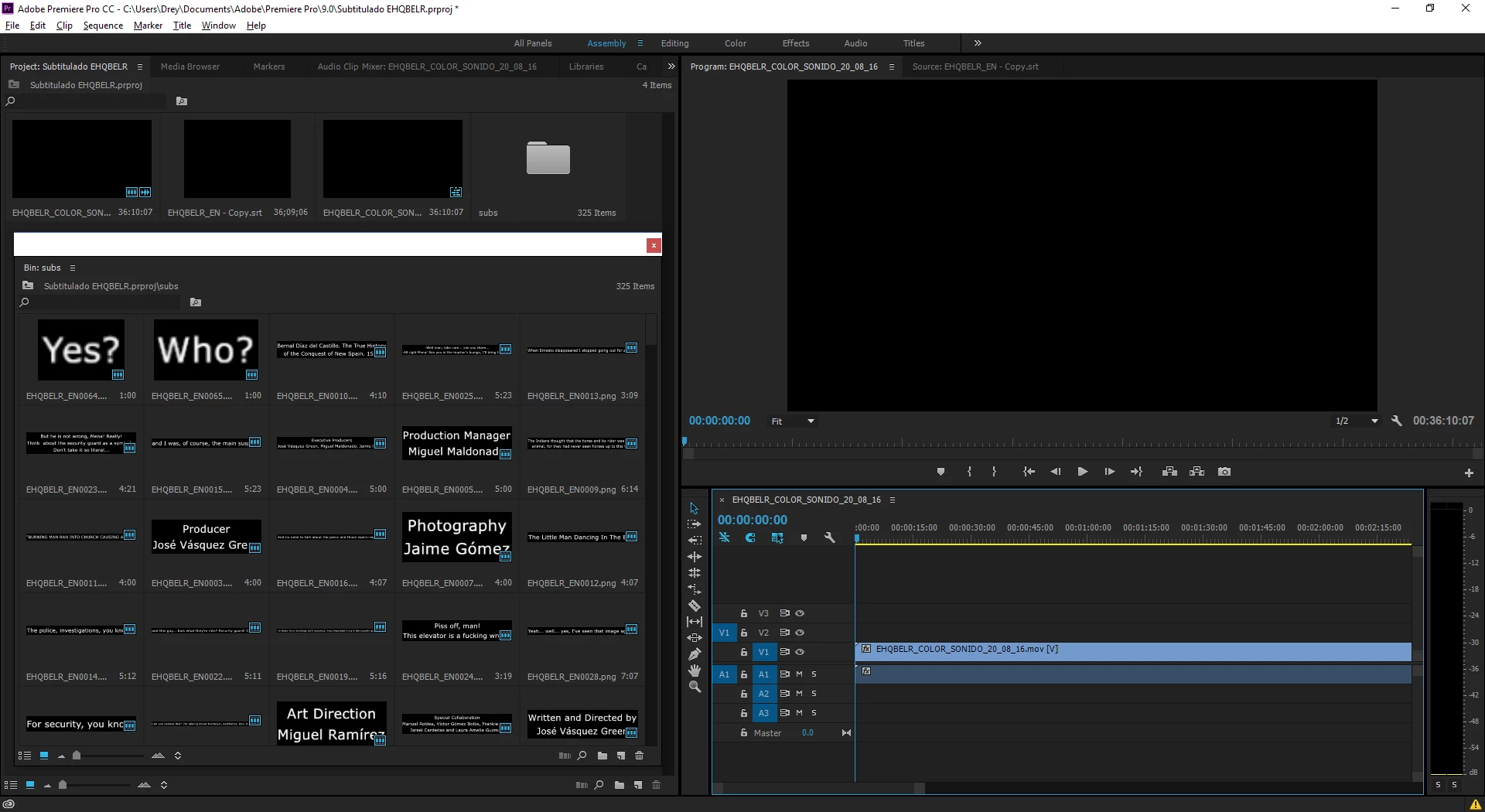Toggle V1 track output eye icon
This screenshot has height=812, width=1485.
pyautogui.click(x=800, y=652)
